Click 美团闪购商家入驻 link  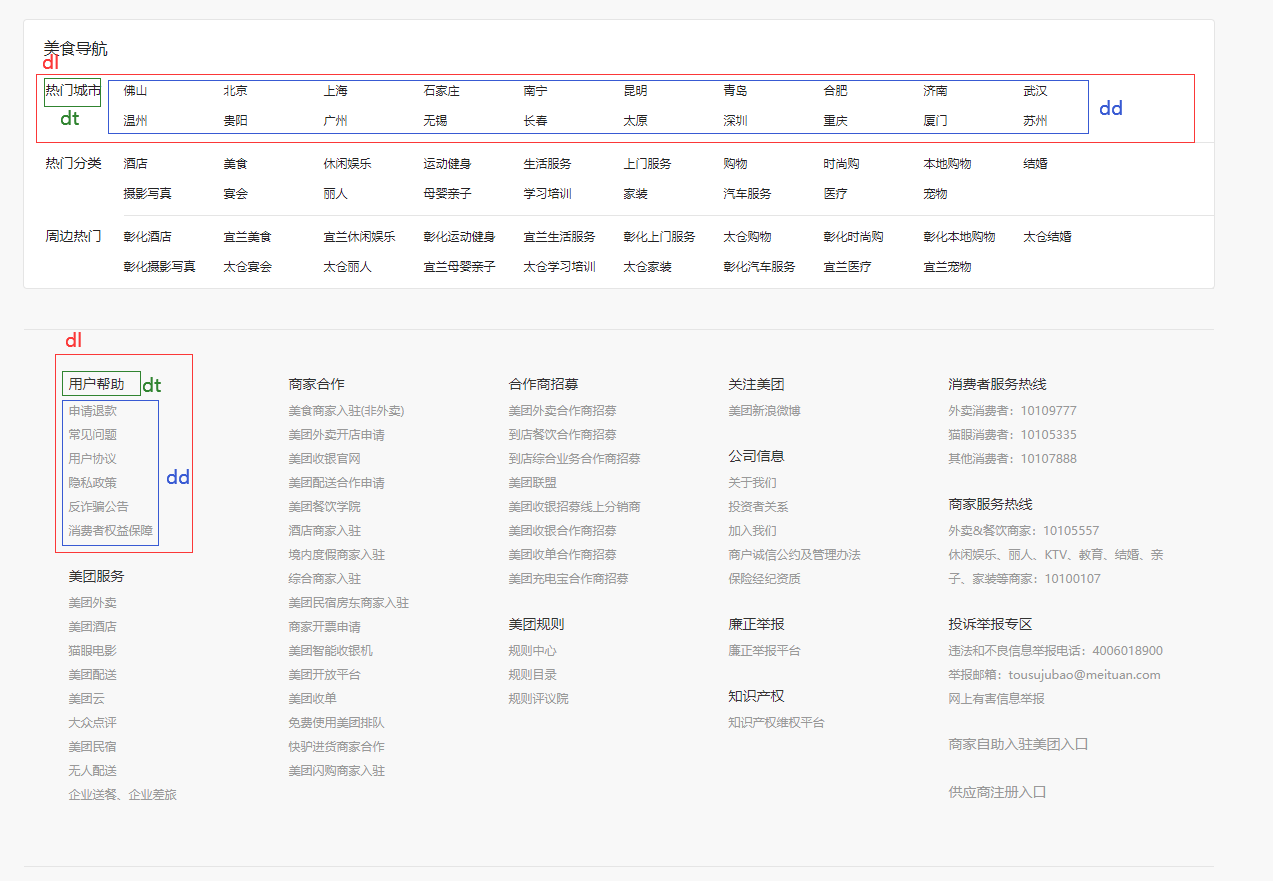336,771
